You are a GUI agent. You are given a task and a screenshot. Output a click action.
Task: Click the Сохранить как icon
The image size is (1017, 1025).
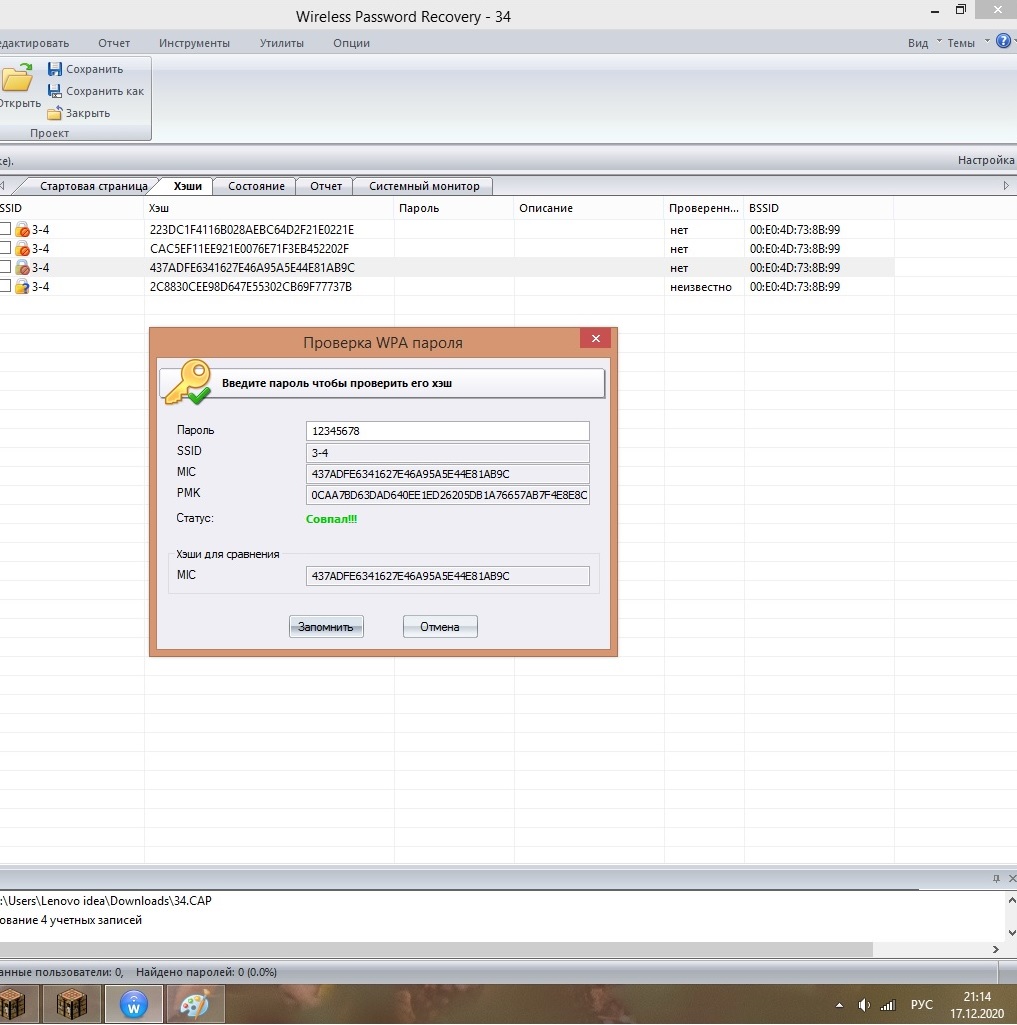[55, 91]
